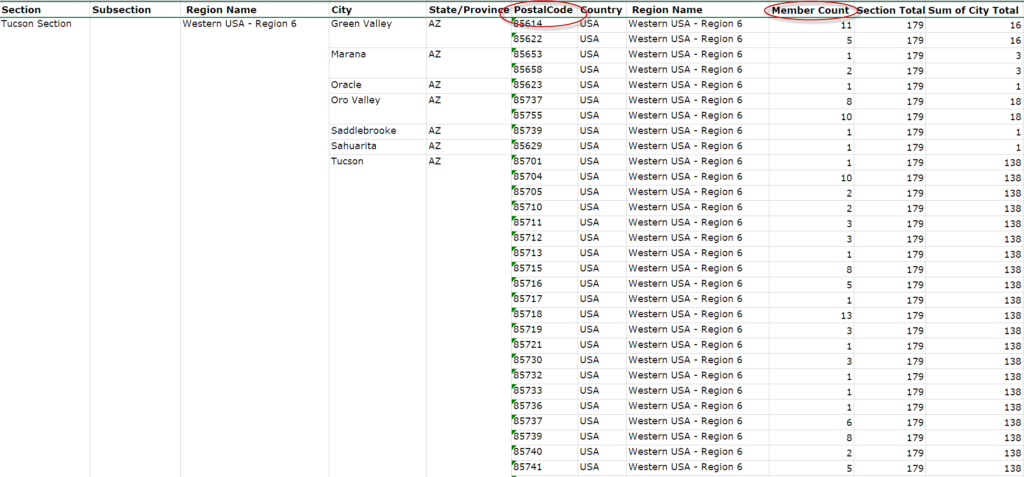
Task: Select postal code 85717
Action: tap(528, 299)
